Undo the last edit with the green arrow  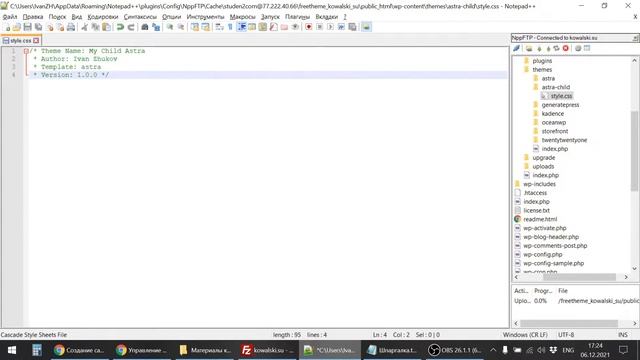click(120, 27)
